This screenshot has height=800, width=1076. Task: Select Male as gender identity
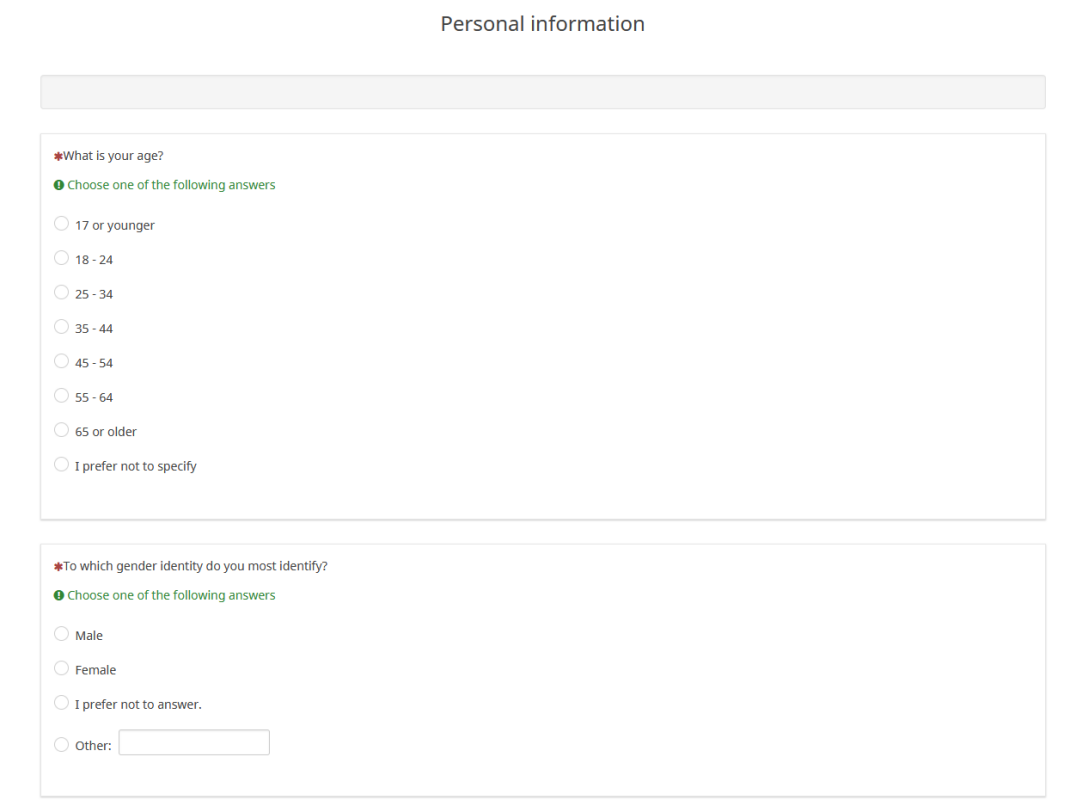coord(62,634)
